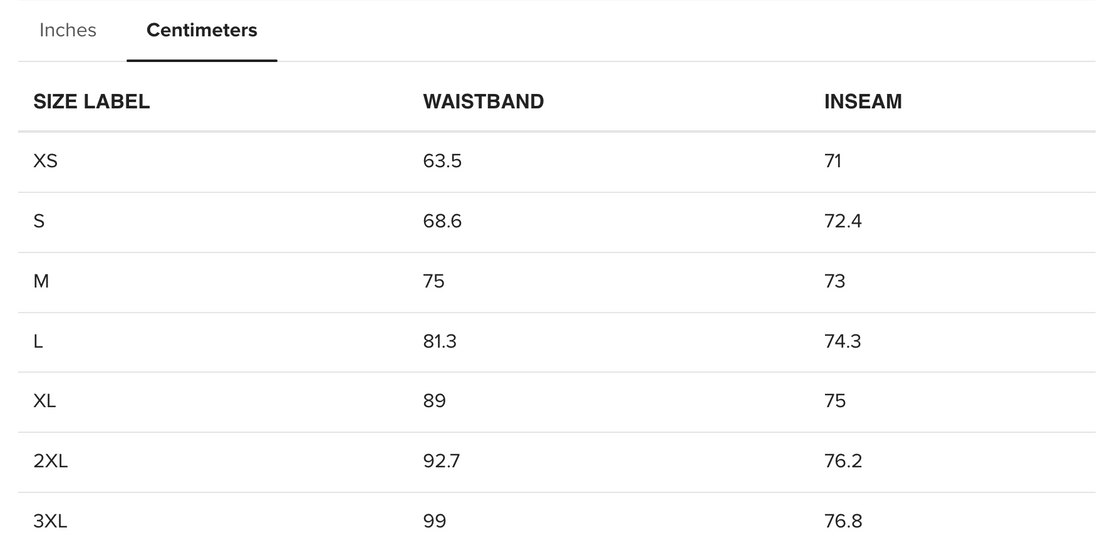
Task: Select the 2XL size label cell
Action: point(50,461)
